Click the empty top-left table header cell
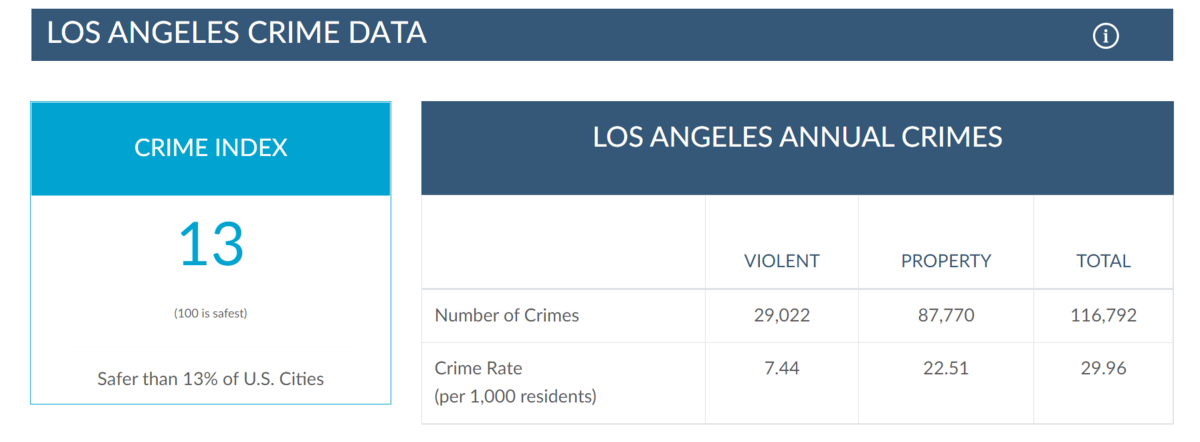This screenshot has height=442, width=1200. tap(564, 242)
